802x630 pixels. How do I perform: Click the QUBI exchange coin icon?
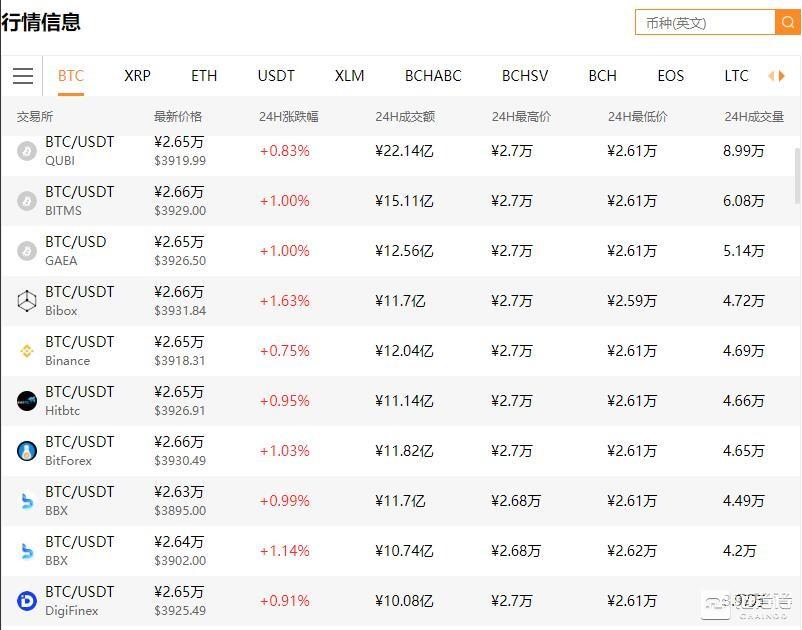point(27,151)
